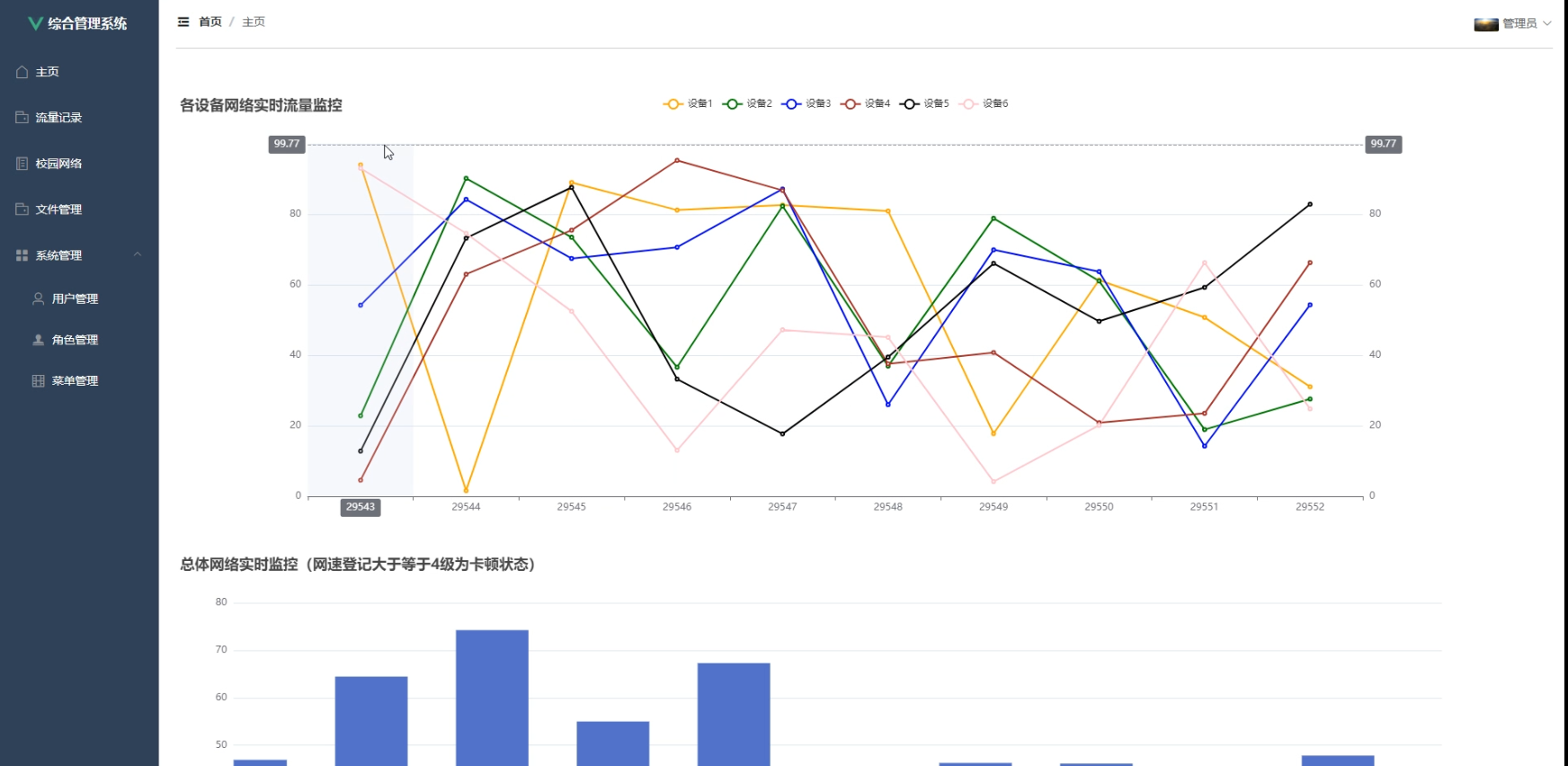Screen dimensions: 1568x766
Task: Click the 29550 x-axis label
Action: [x=1099, y=507]
